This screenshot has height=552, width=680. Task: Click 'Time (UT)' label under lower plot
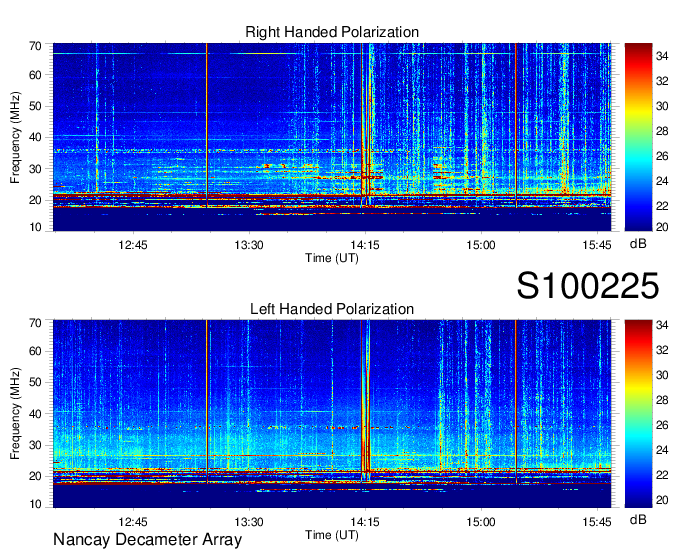click(332, 535)
